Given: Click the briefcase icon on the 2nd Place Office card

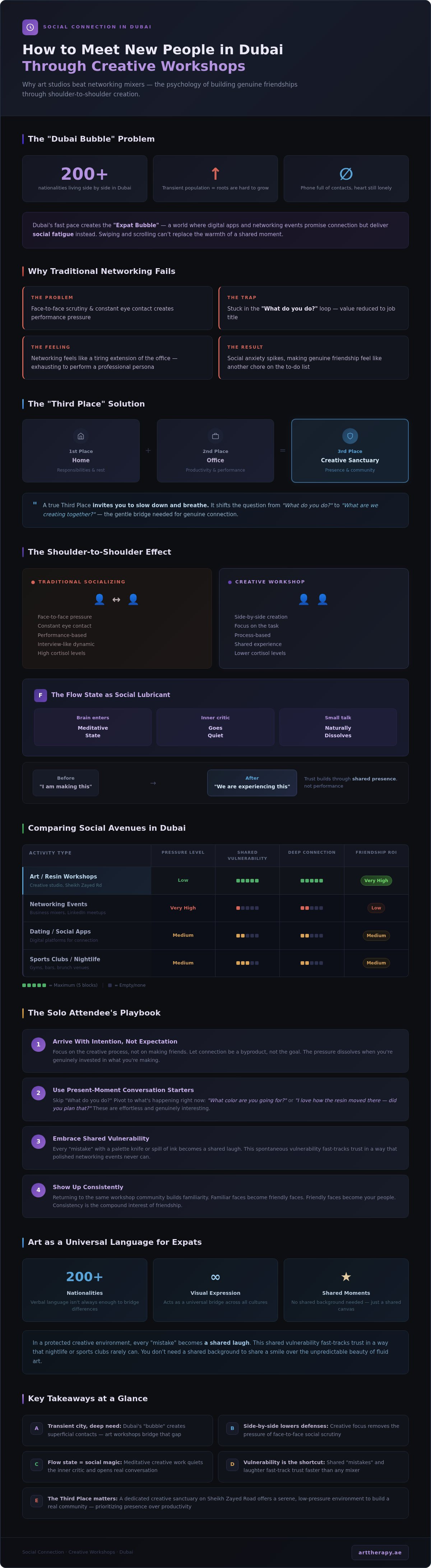Looking at the screenshot, I should click(x=215, y=436).
